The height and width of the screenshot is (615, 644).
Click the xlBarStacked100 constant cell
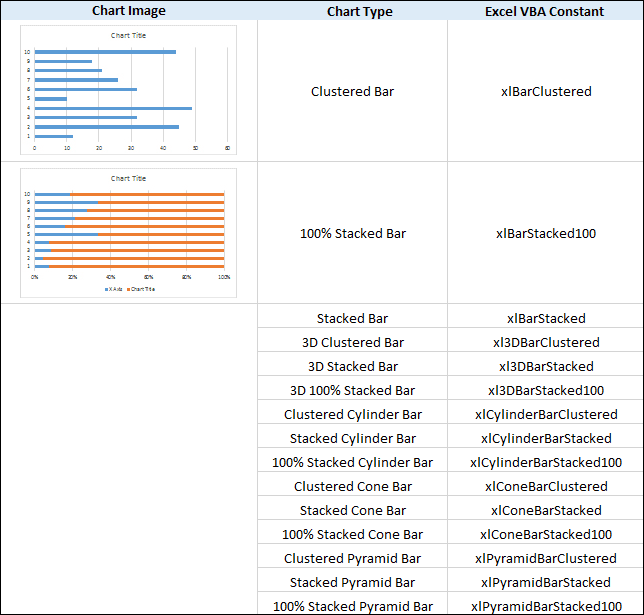click(x=546, y=233)
